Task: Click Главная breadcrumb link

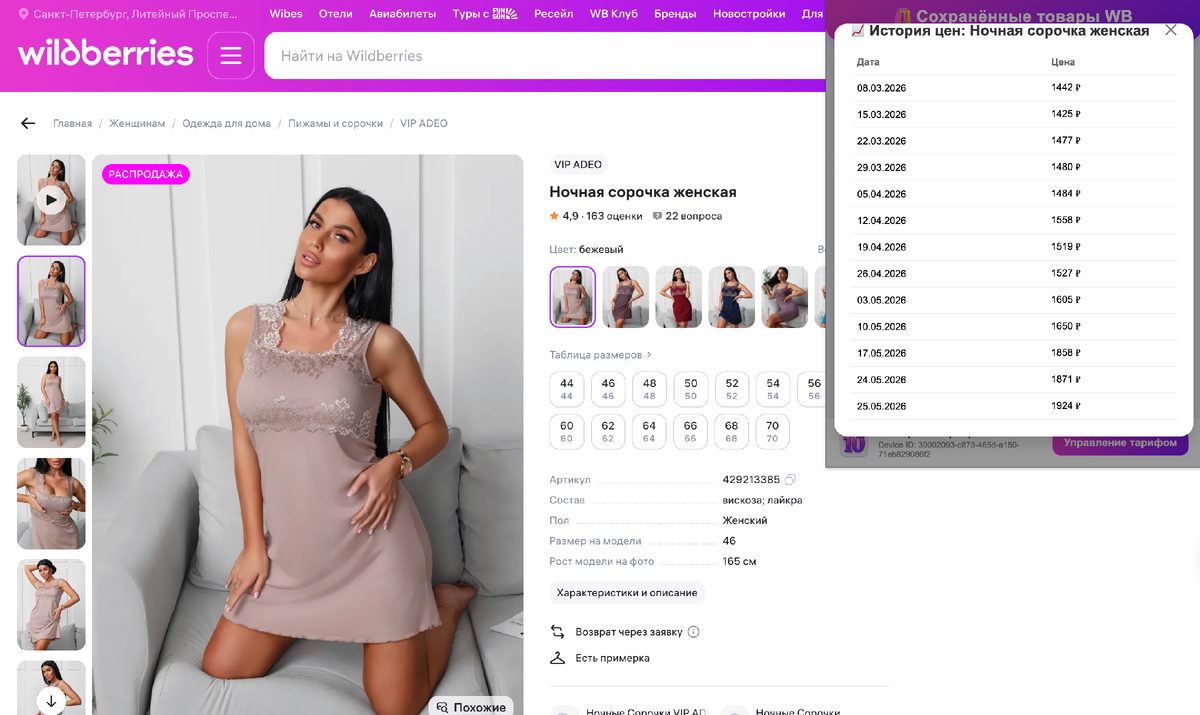Action: coord(73,123)
